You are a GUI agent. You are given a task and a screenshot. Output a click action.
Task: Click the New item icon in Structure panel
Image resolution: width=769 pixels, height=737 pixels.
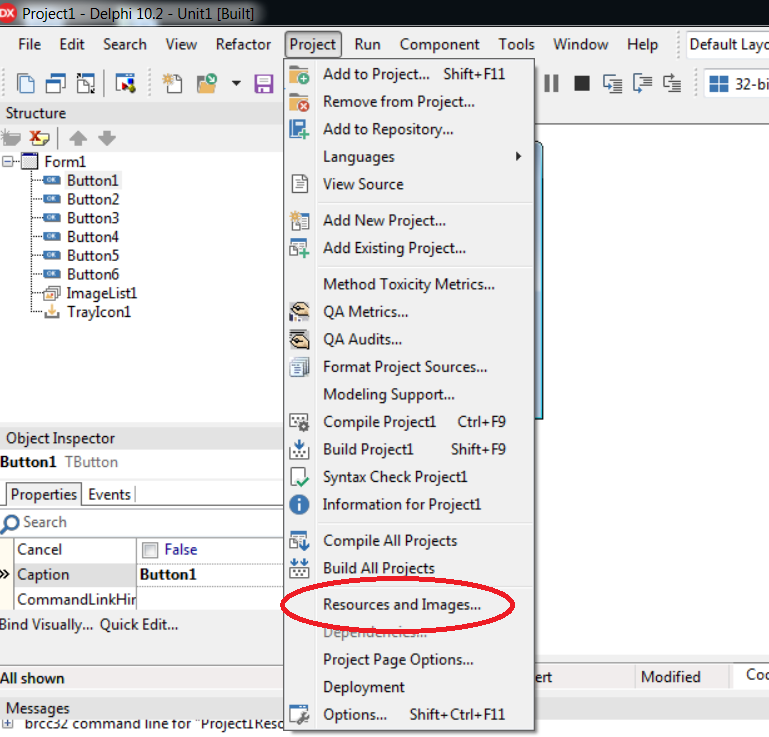pyautogui.click(x=11, y=138)
